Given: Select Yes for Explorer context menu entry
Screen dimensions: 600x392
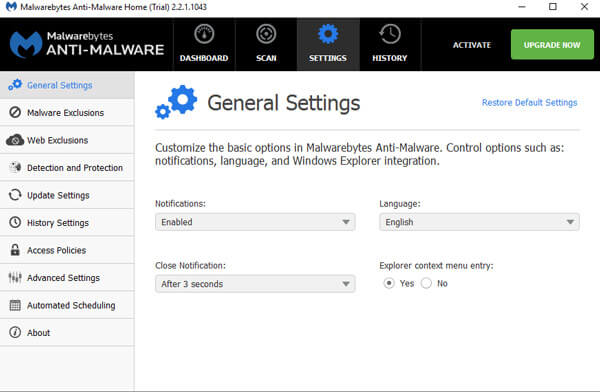Looking at the screenshot, I should [389, 283].
